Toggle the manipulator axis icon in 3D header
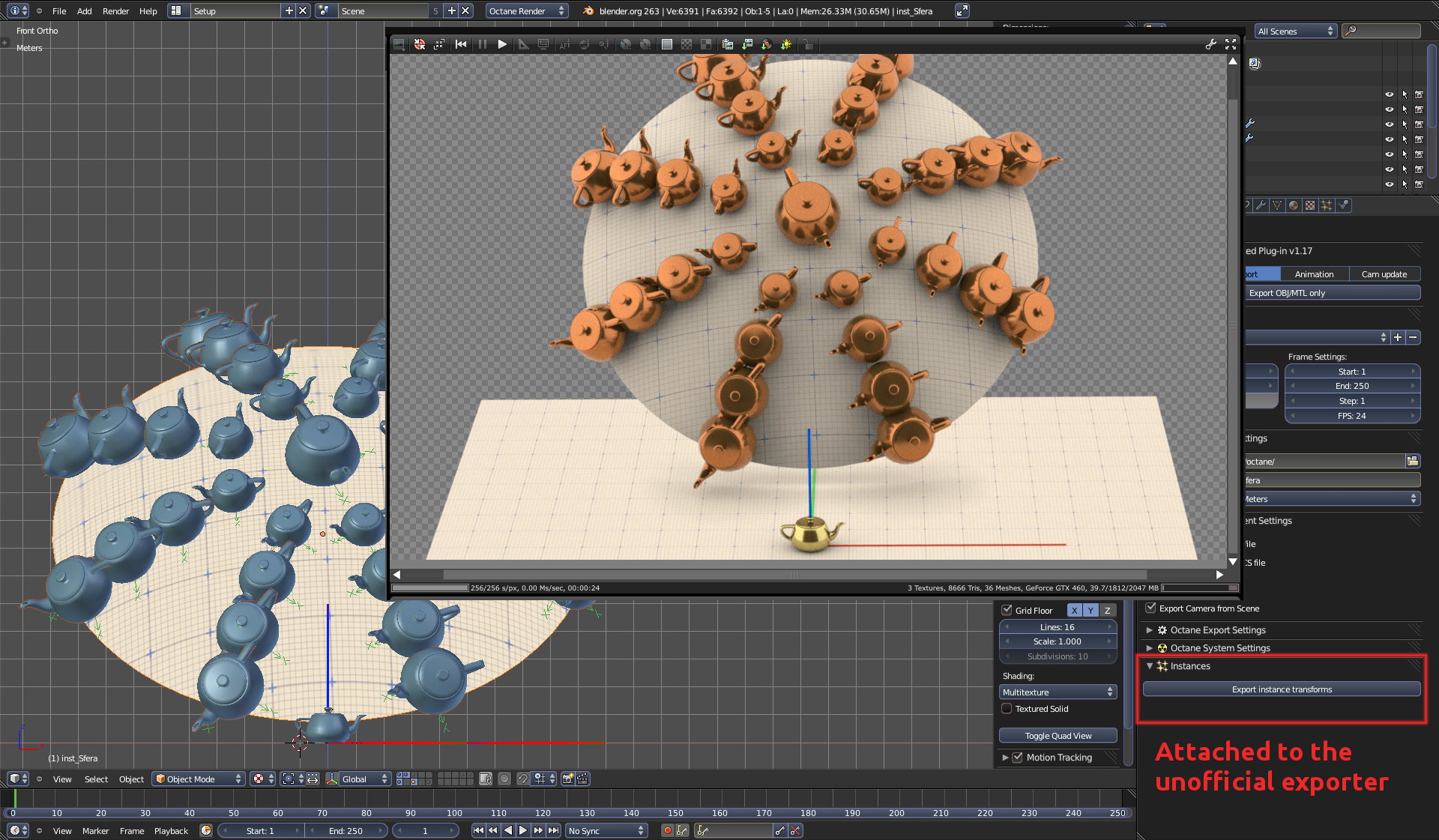 332,779
